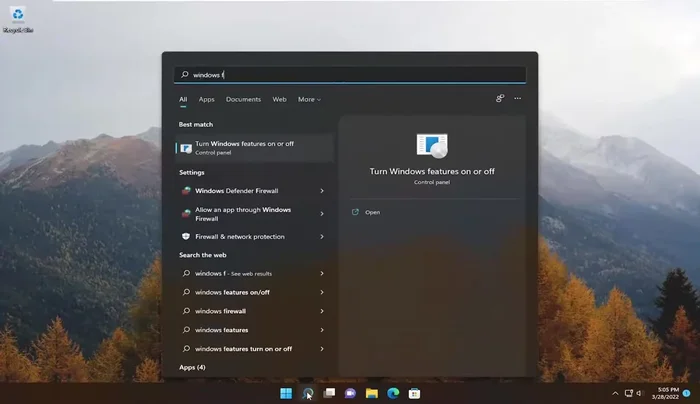Show hidden icons in system tray
The image size is (700, 404).
(615, 393)
